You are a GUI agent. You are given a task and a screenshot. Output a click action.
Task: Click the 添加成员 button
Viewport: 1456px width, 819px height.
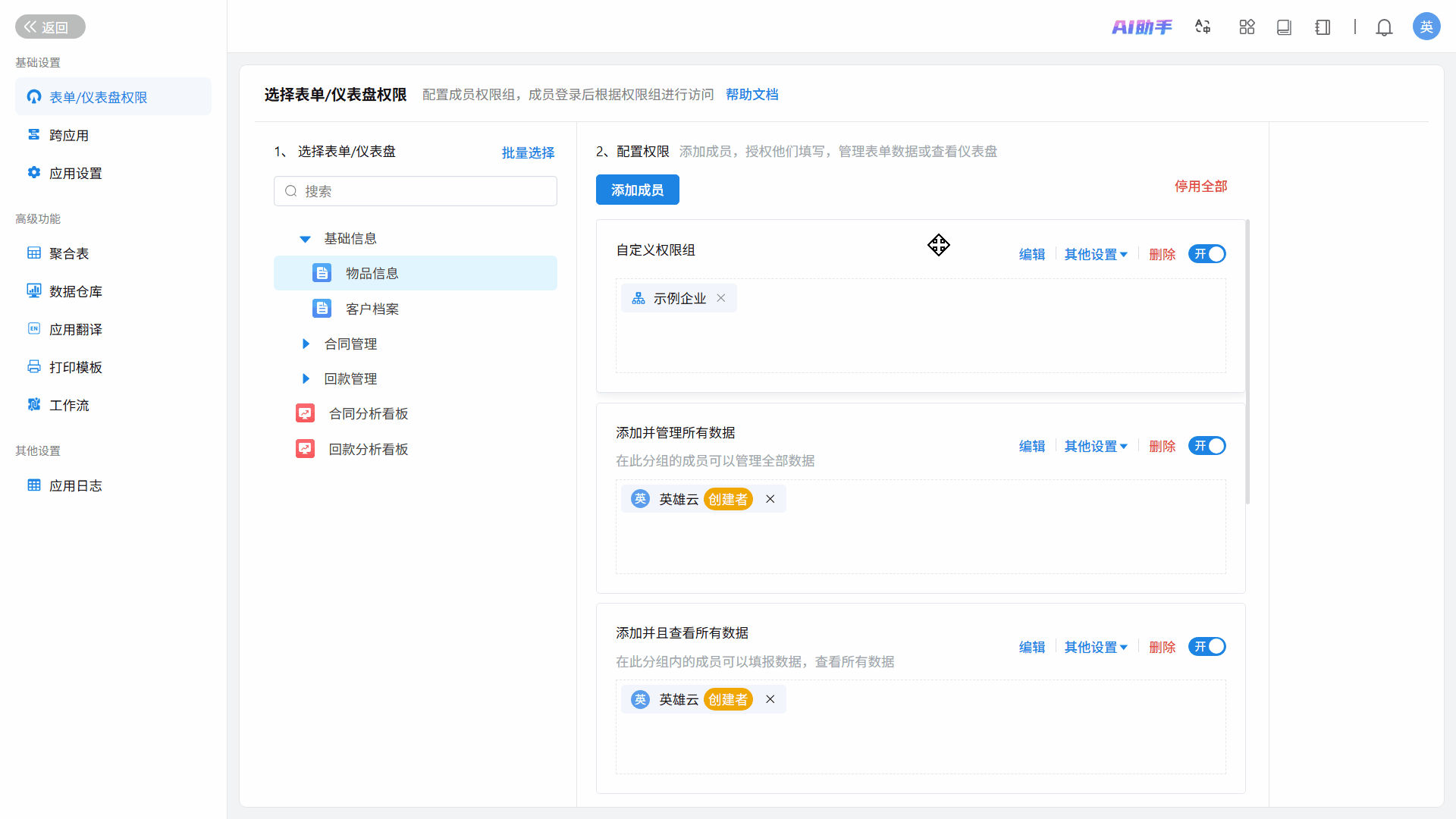tap(637, 190)
